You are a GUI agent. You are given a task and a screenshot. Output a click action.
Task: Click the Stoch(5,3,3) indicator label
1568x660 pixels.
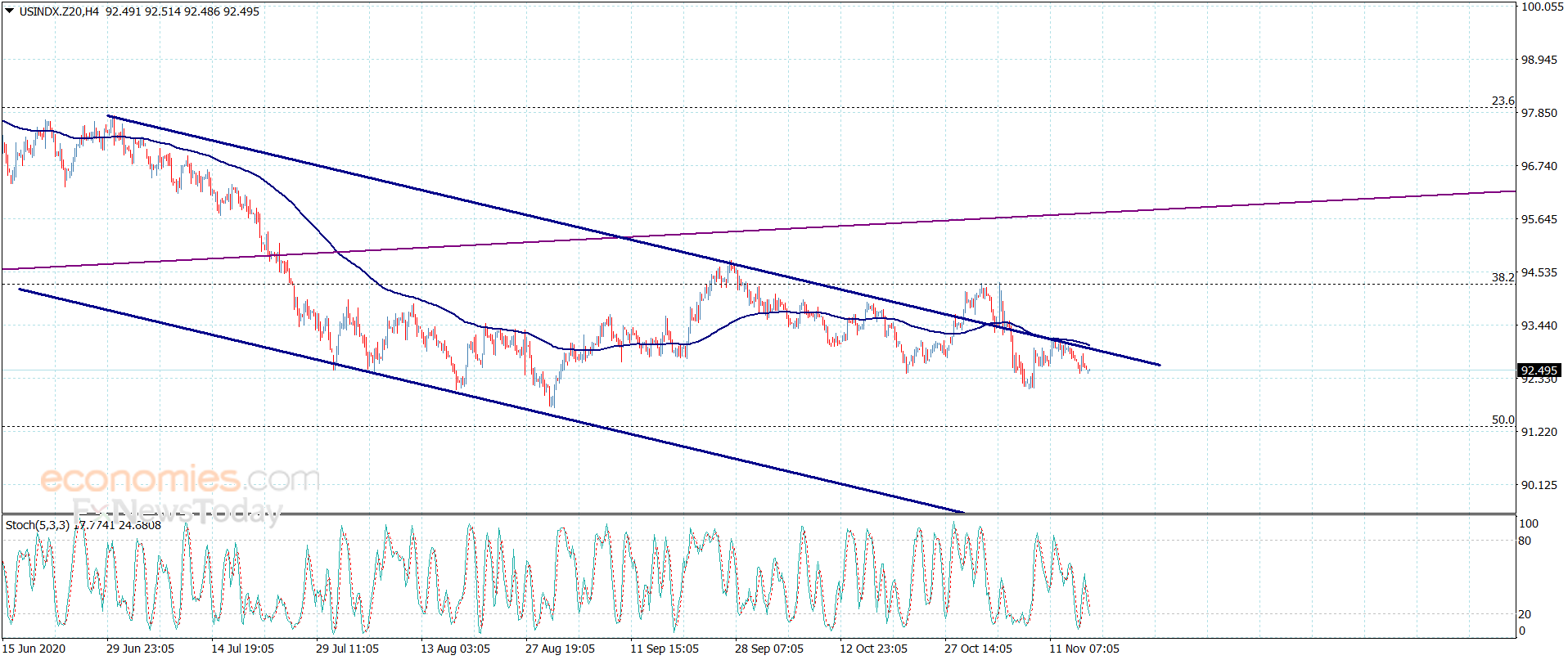38,525
